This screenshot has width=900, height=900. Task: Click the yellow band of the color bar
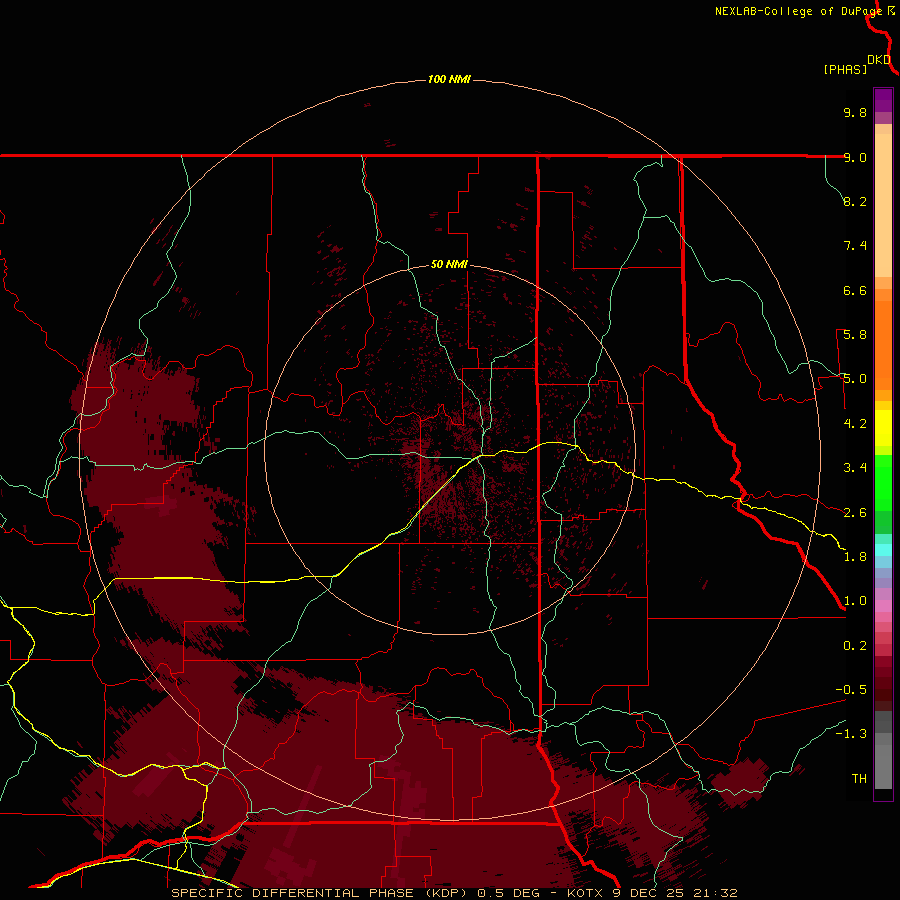pos(883,428)
